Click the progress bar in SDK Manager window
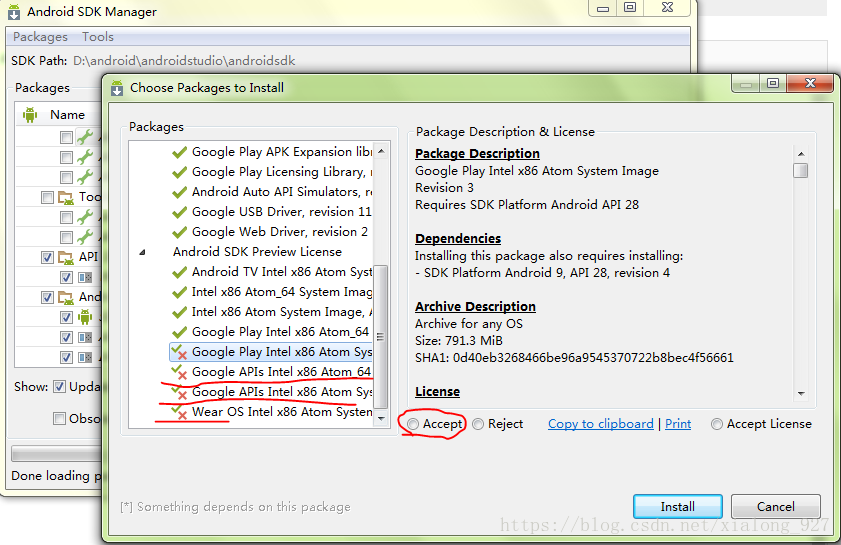This screenshot has height=545, width=841. 56,453
